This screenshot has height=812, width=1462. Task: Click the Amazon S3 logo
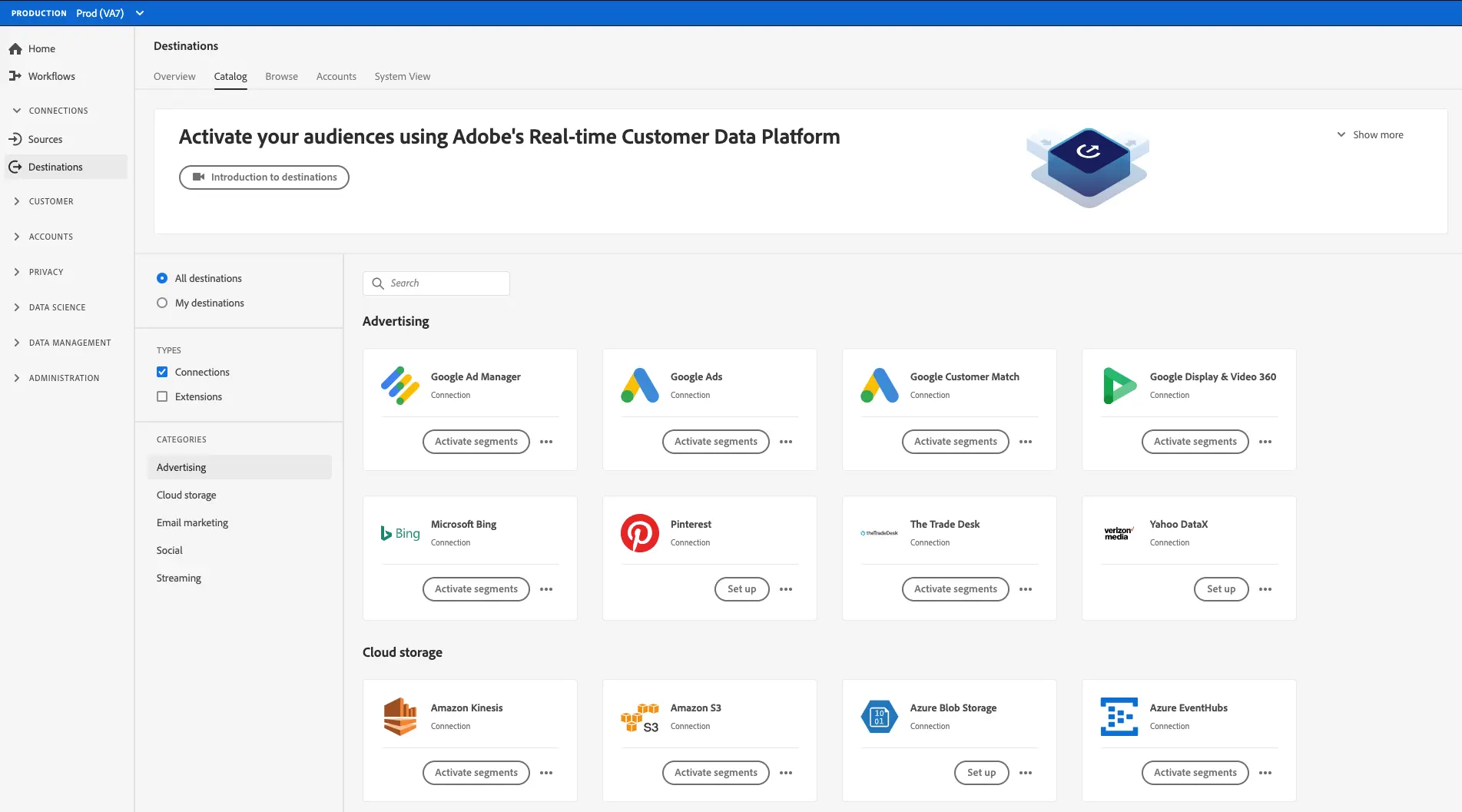pos(640,718)
